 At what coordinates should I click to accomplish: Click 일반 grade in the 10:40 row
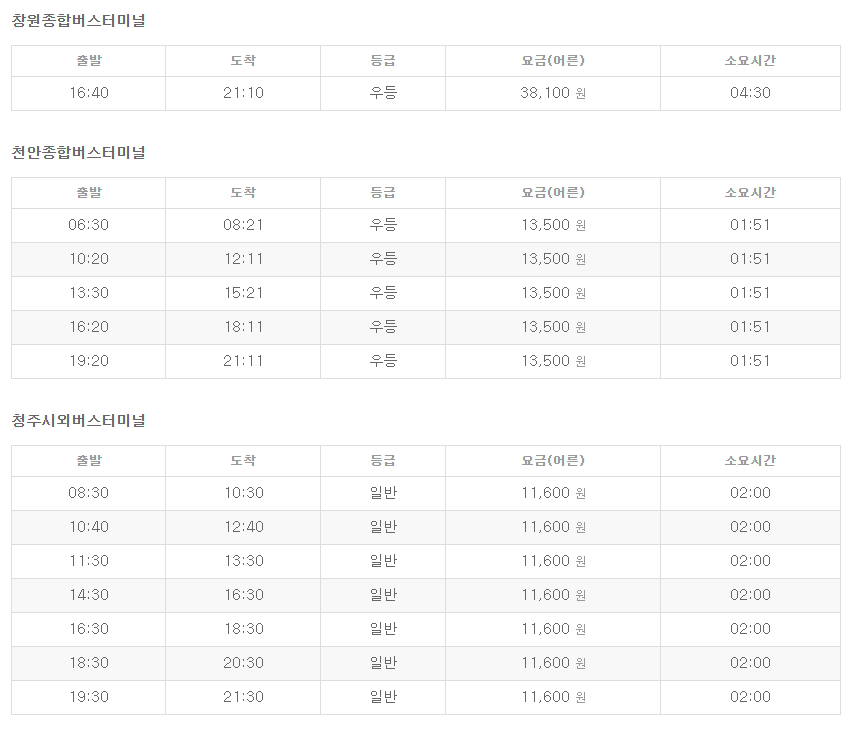point(383,527)
